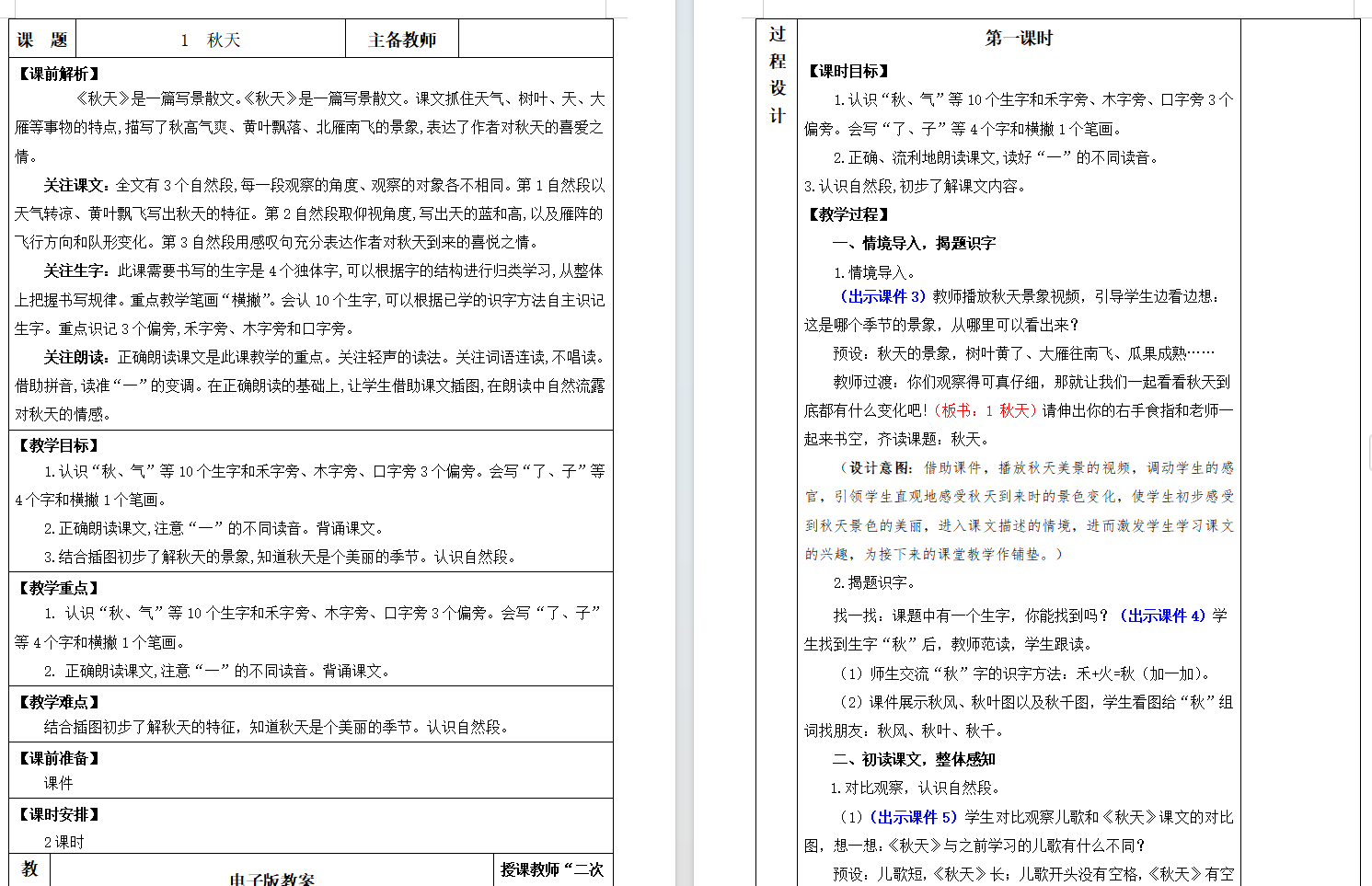Click the line "1. 情境导入。"

click(875, 272)
